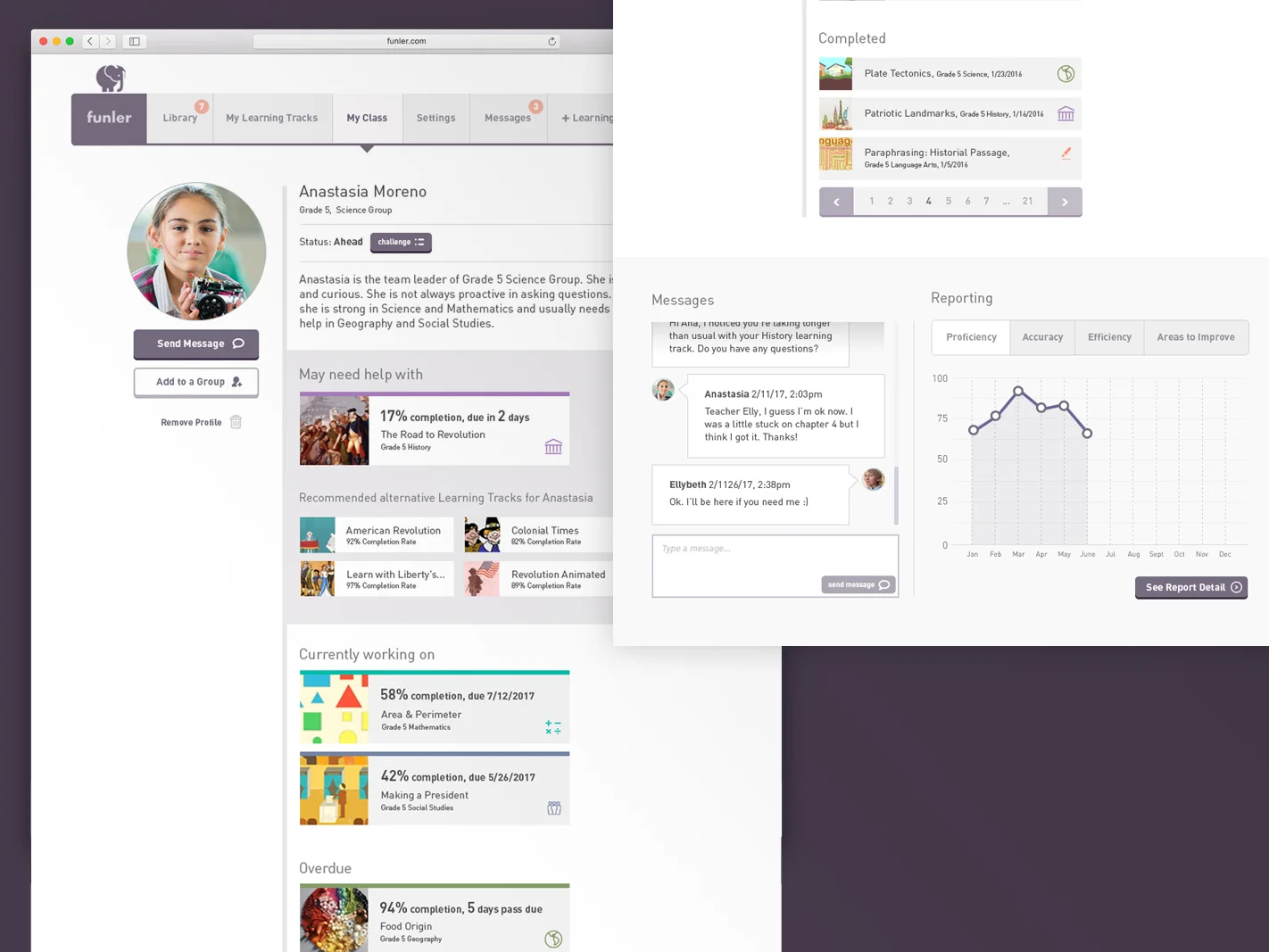Open the Making a President card
The image size is (1269, 952).
pyautogui.click(x=435, y=789)
